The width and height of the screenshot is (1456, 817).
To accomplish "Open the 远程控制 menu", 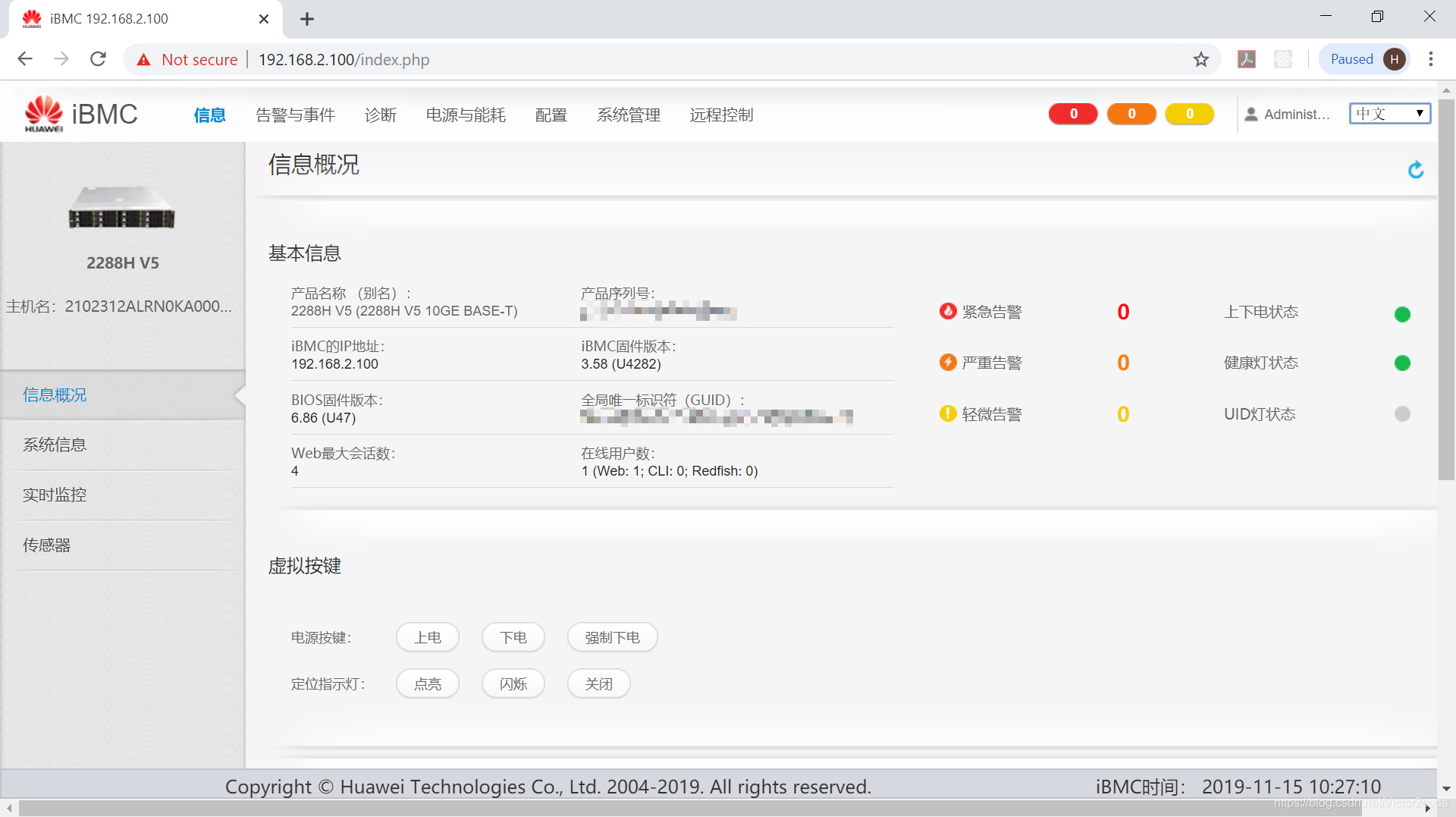I will click(x=722, y=115).
